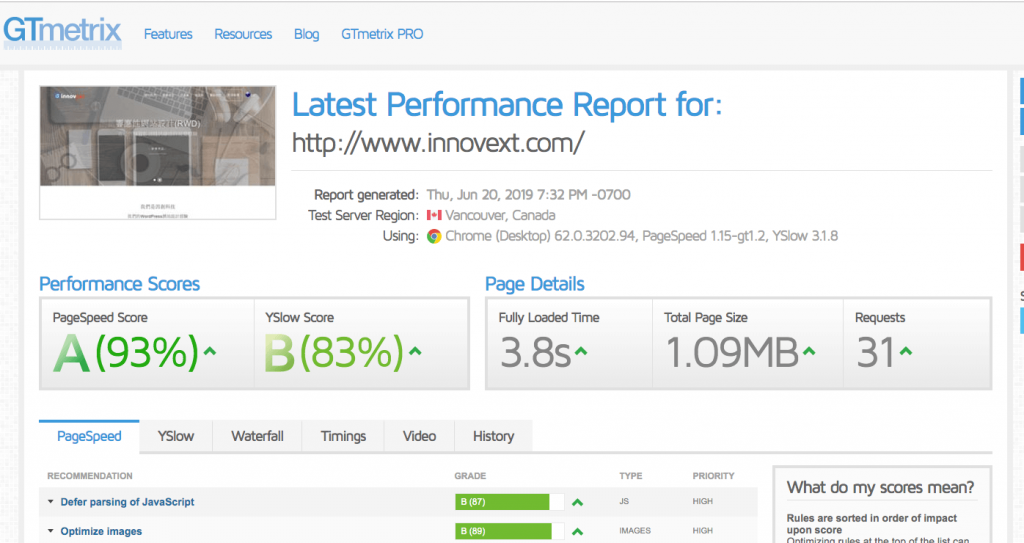Click the arrow next to Requests count
This screenshot has height=543, width=1024.
[x=906, y=352]
